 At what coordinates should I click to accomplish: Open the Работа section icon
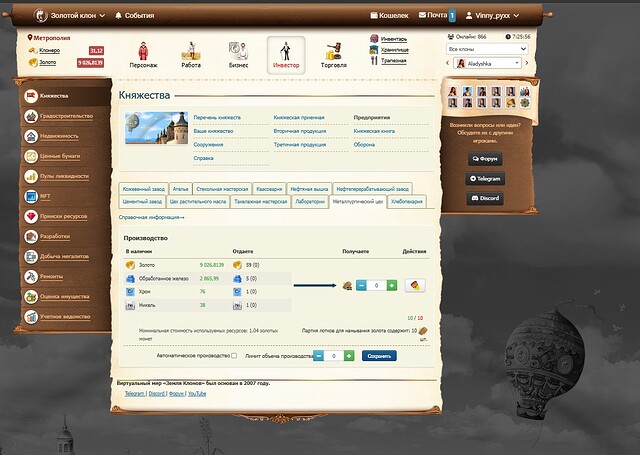(x=191, y=54)
